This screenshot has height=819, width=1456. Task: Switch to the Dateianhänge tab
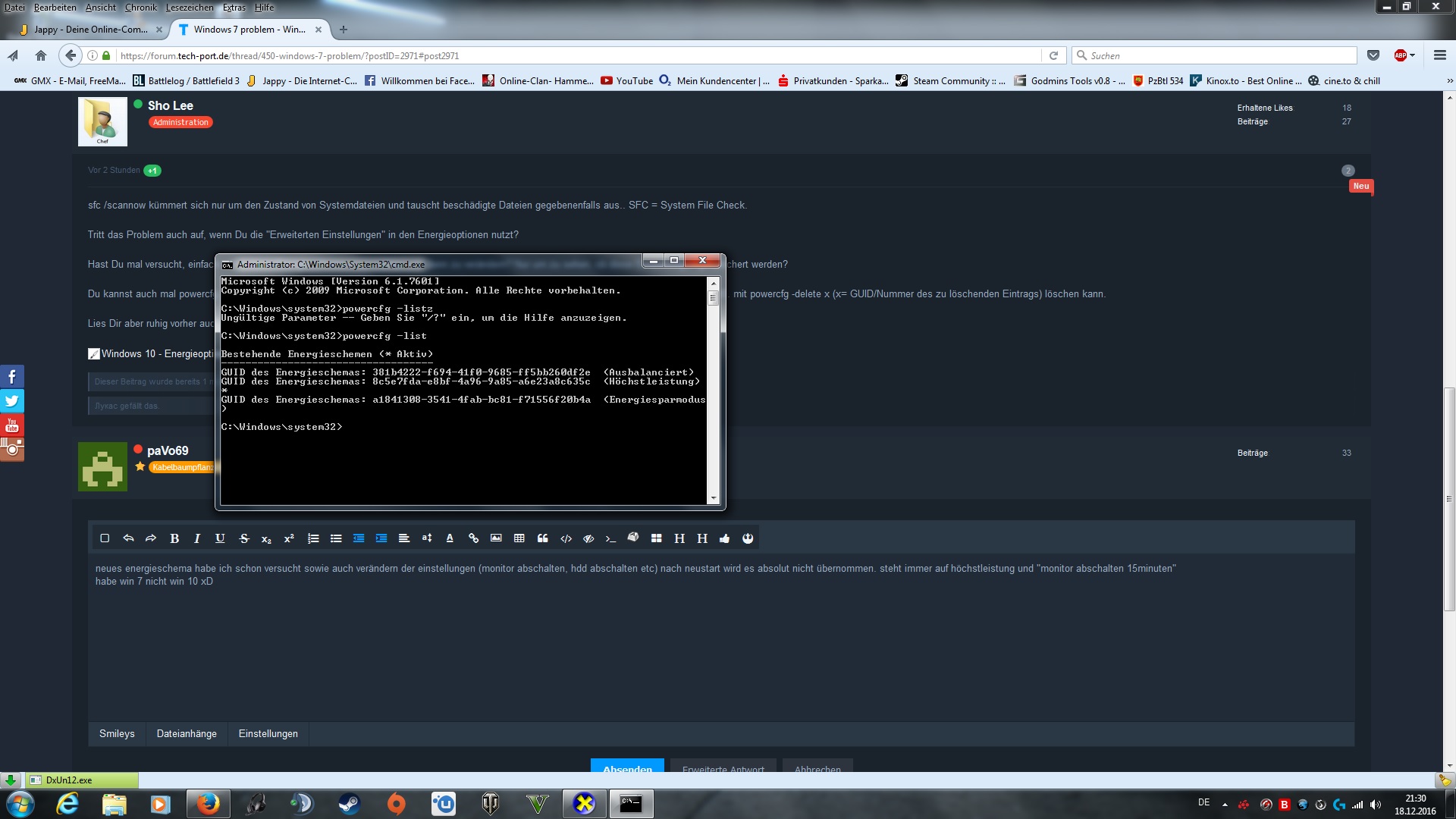[187, 733]
